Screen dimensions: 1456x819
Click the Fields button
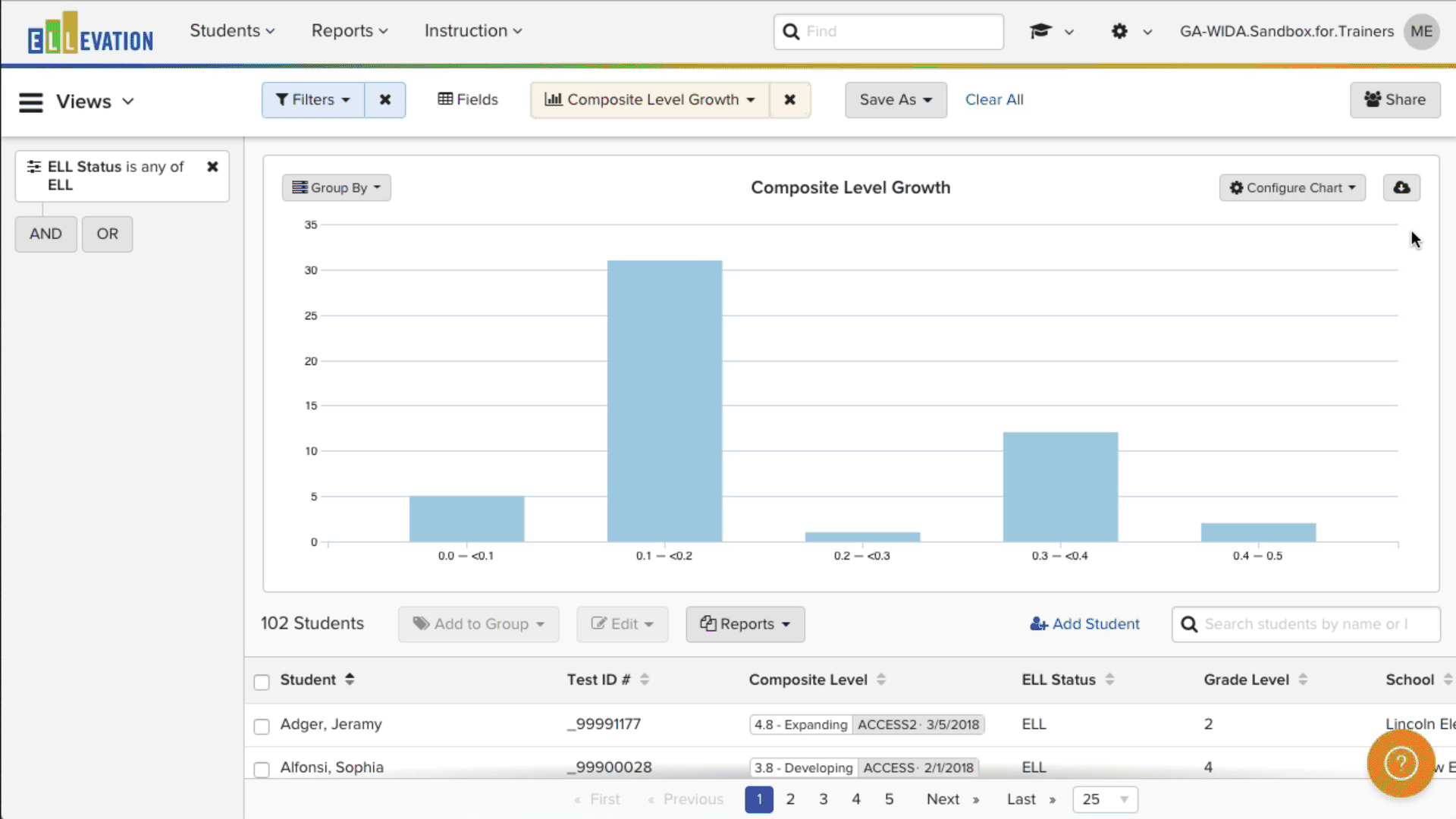pyautogui.click(x=468, y=100)
